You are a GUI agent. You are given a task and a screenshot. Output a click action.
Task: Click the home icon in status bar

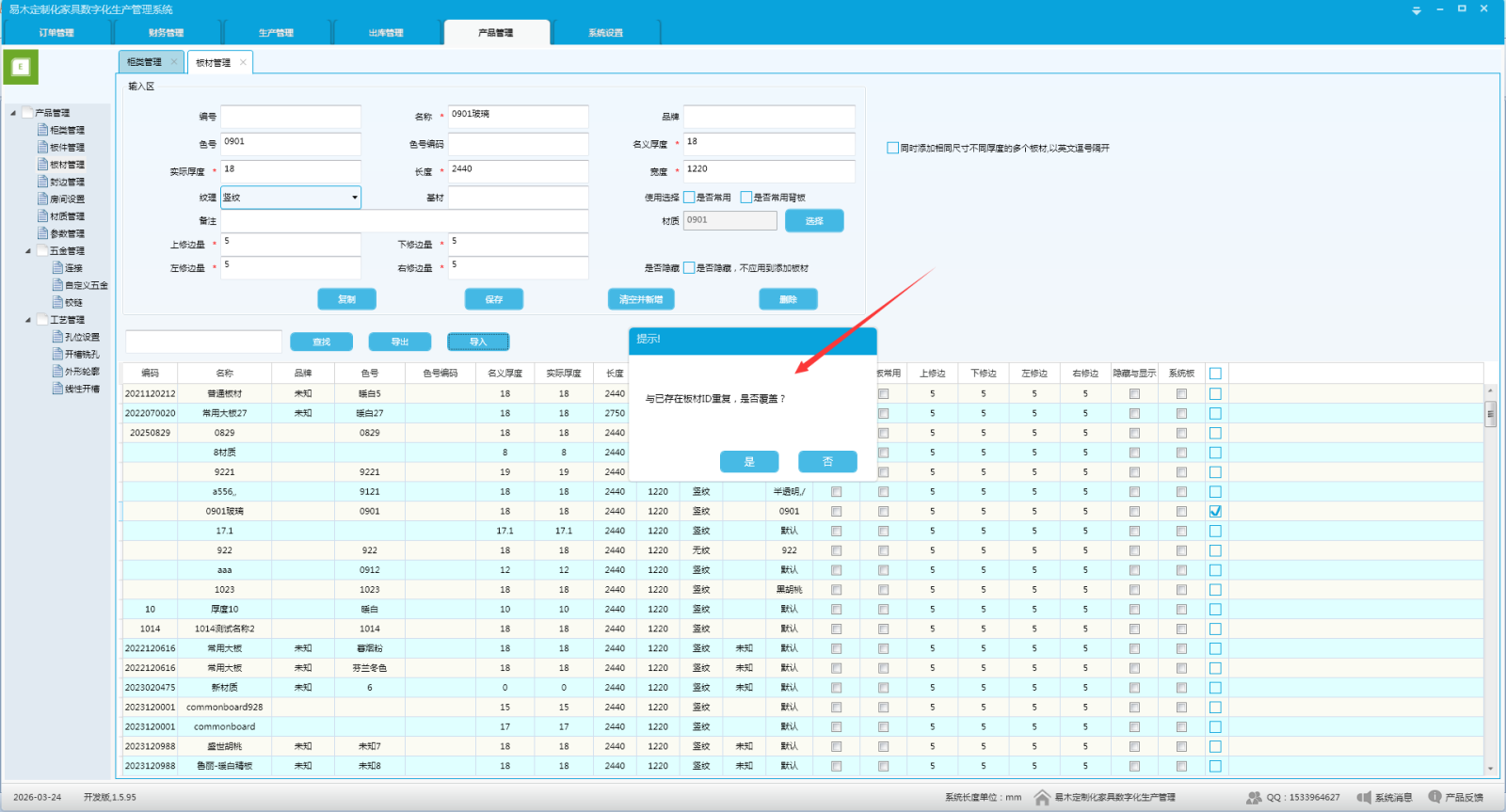(1042, 797)
